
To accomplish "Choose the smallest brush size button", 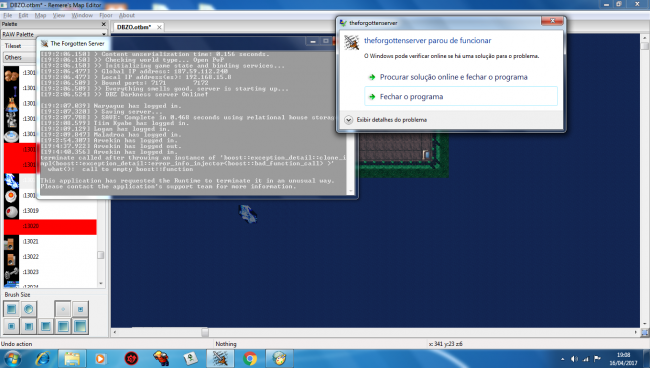I will [63, 309].
